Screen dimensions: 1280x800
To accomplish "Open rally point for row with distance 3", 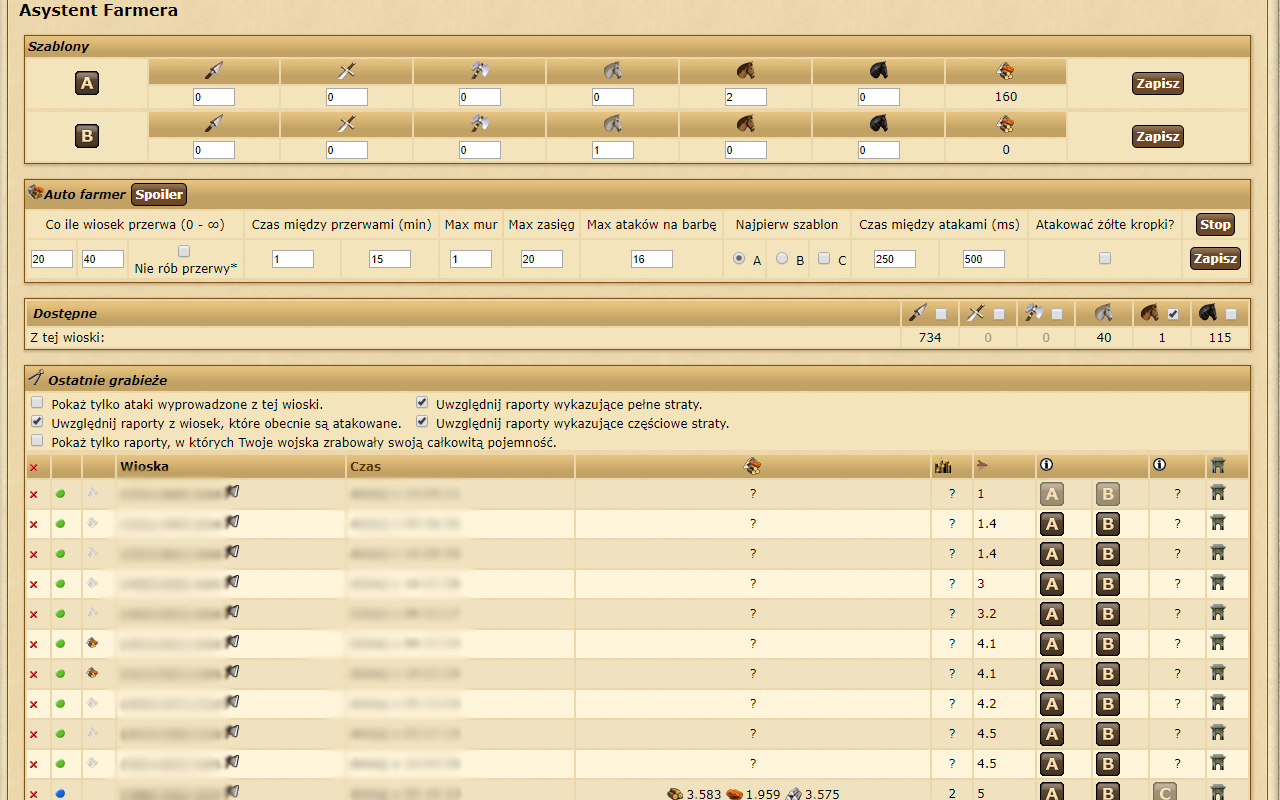I will pyautogui.click(x=1217, y=583).
